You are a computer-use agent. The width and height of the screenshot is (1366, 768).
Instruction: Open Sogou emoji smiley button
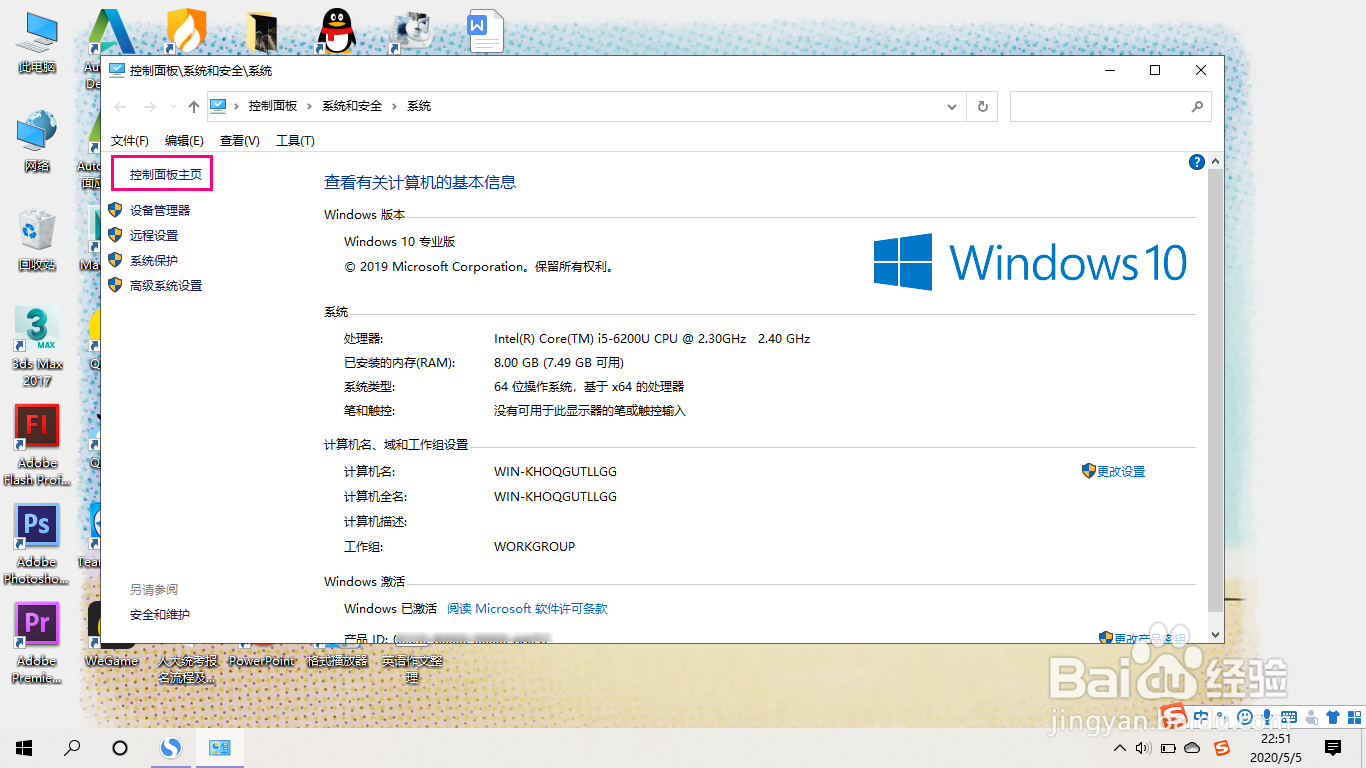pos(1245,717)
